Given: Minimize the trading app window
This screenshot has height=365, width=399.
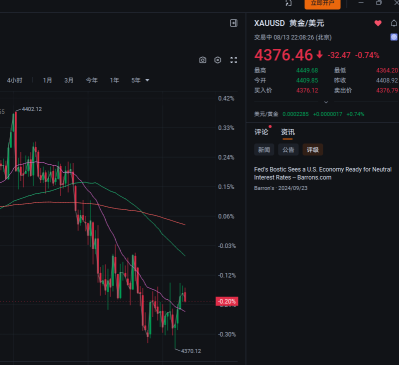Looking at the screenshot, I should (x=361, y=3).
